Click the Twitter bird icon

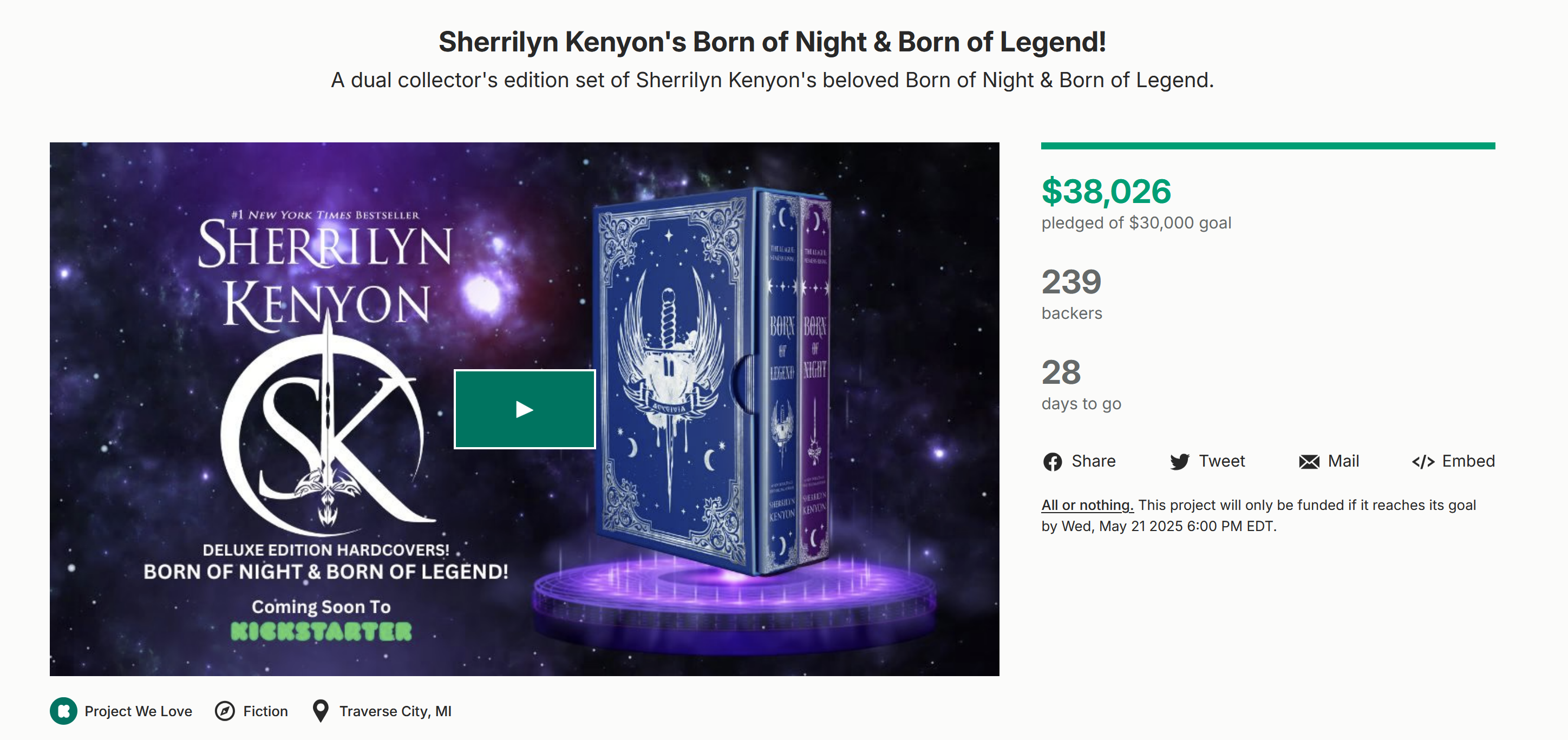click(x=1179, y=462)
